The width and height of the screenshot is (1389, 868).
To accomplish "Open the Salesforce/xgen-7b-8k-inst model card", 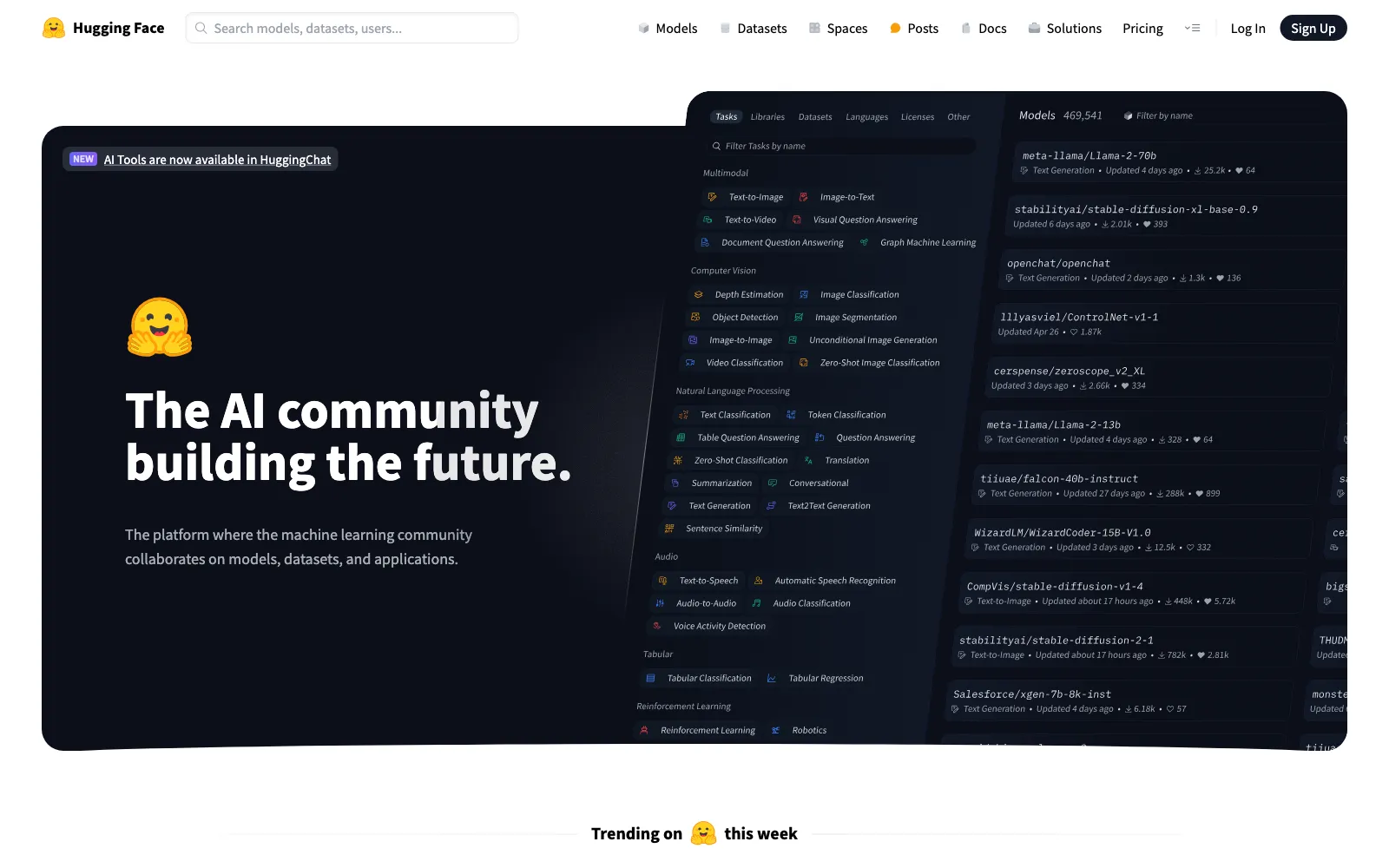I will (1120, 700).
